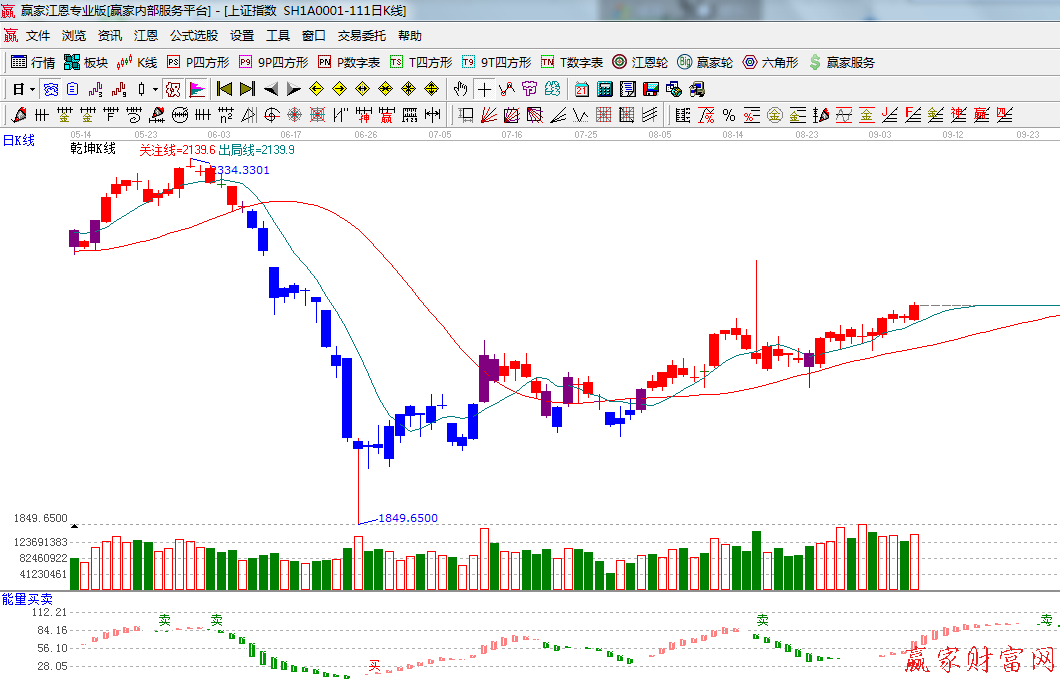Select the hand pan tool

(460, 89)
